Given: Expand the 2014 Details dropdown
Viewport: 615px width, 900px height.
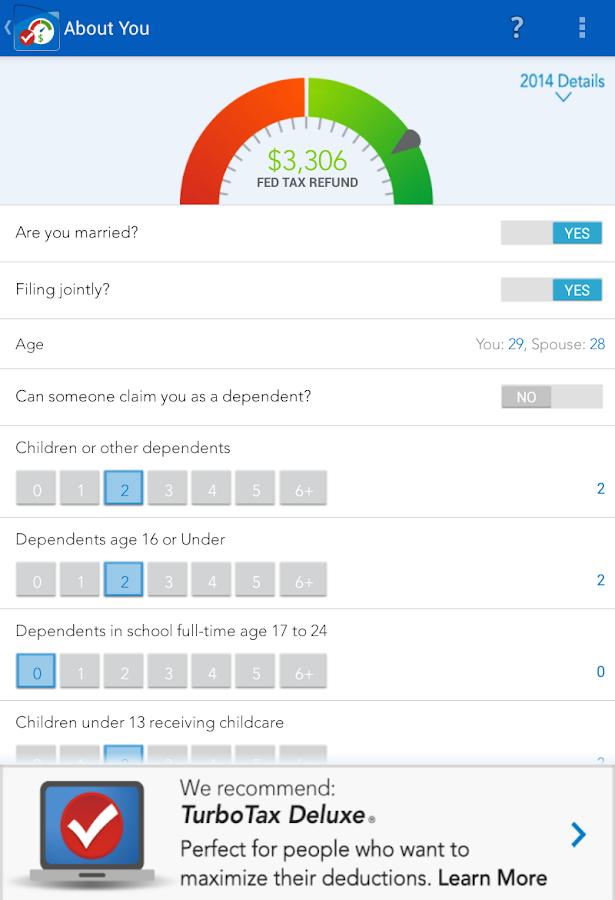Looking at the screenshot, I should pos(561,81).
